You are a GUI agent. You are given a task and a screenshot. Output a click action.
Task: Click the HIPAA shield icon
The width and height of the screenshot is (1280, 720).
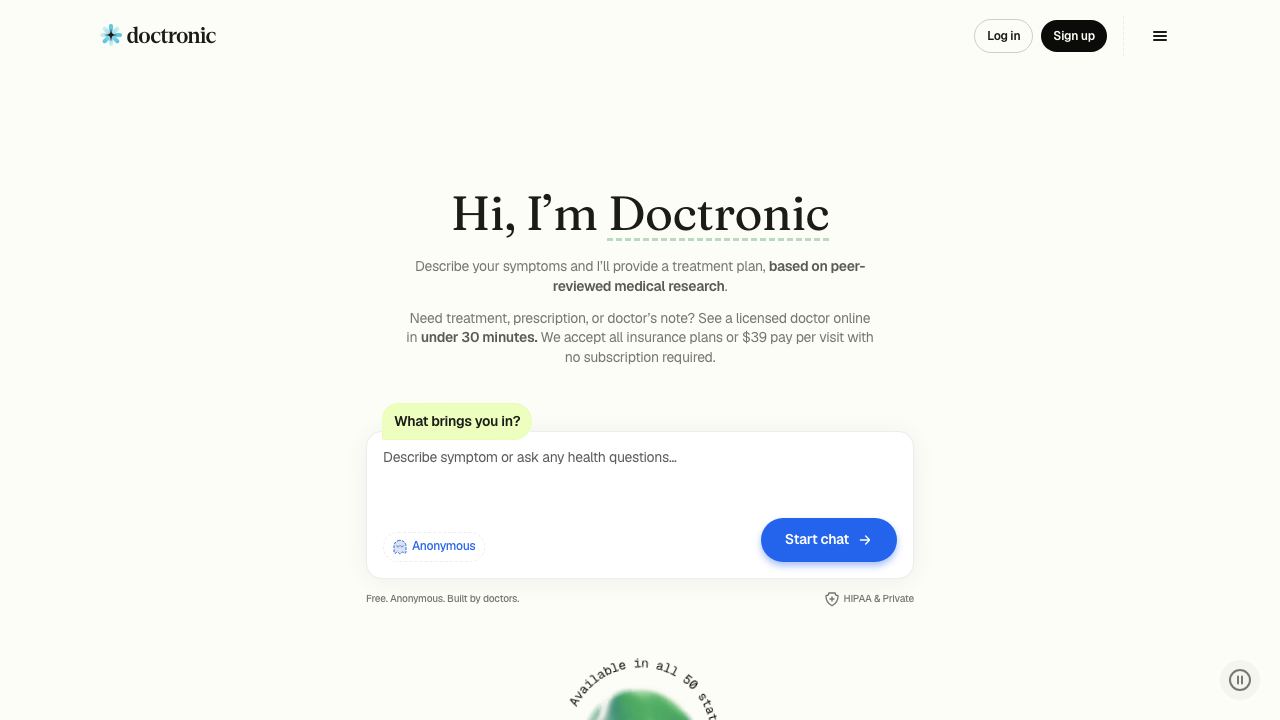[x=831, y=599]
